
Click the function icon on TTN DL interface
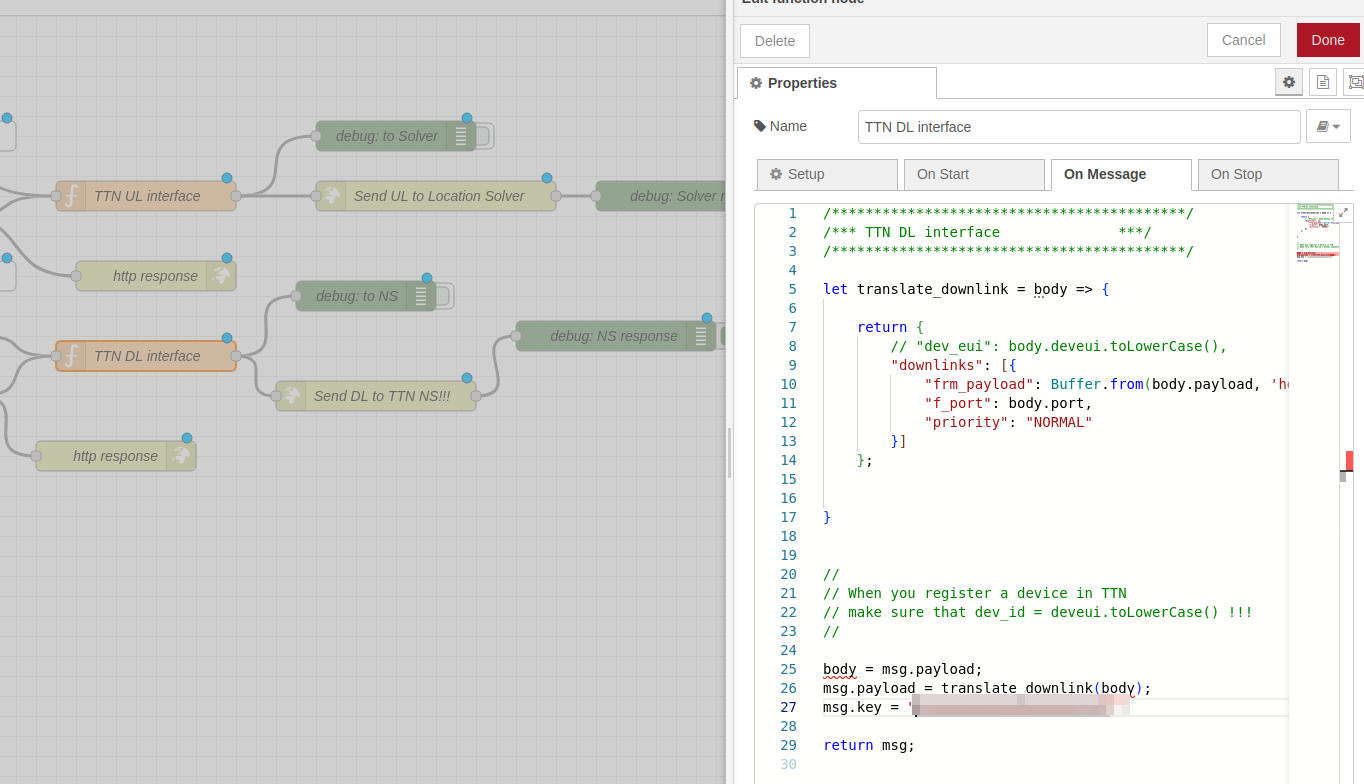[x=71, y=356]
